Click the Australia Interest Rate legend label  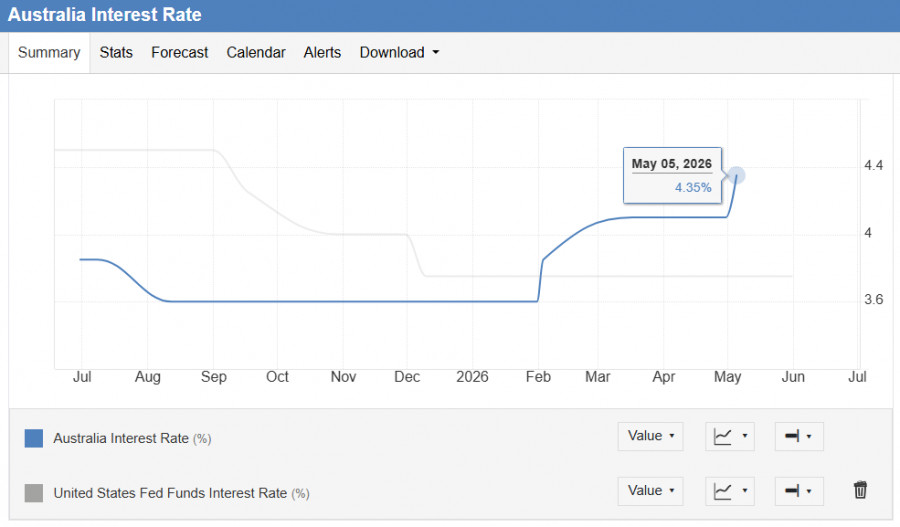(x=132, y=438)
